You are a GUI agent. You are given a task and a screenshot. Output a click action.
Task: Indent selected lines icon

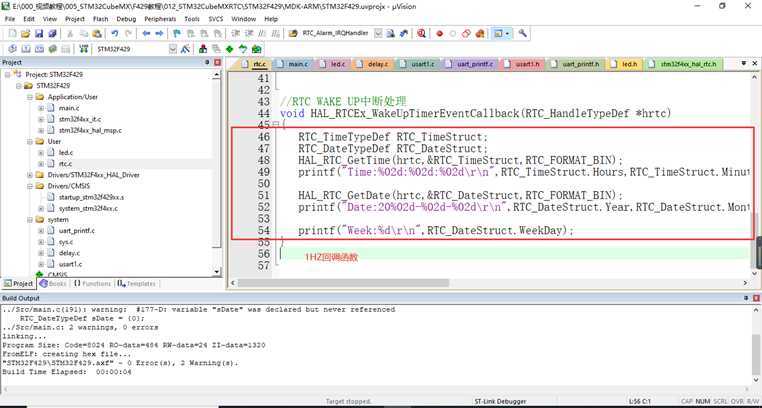click(x=236, y=34)
